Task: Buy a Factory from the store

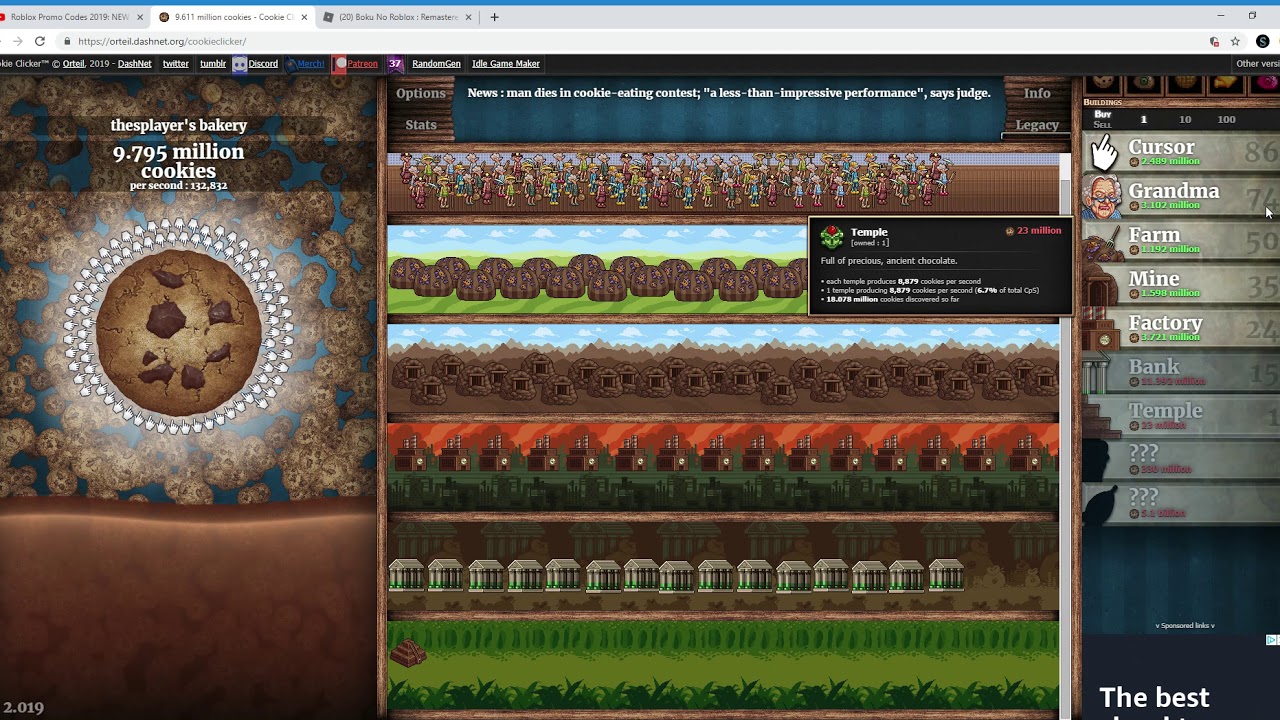Action: click(1180, 329)
